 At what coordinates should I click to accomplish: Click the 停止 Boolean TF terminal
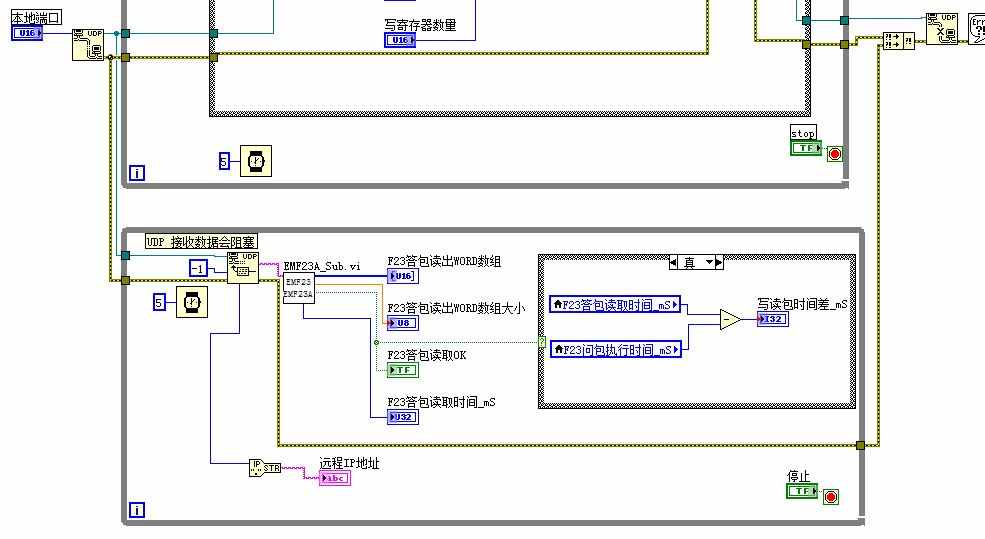[802, 491]
